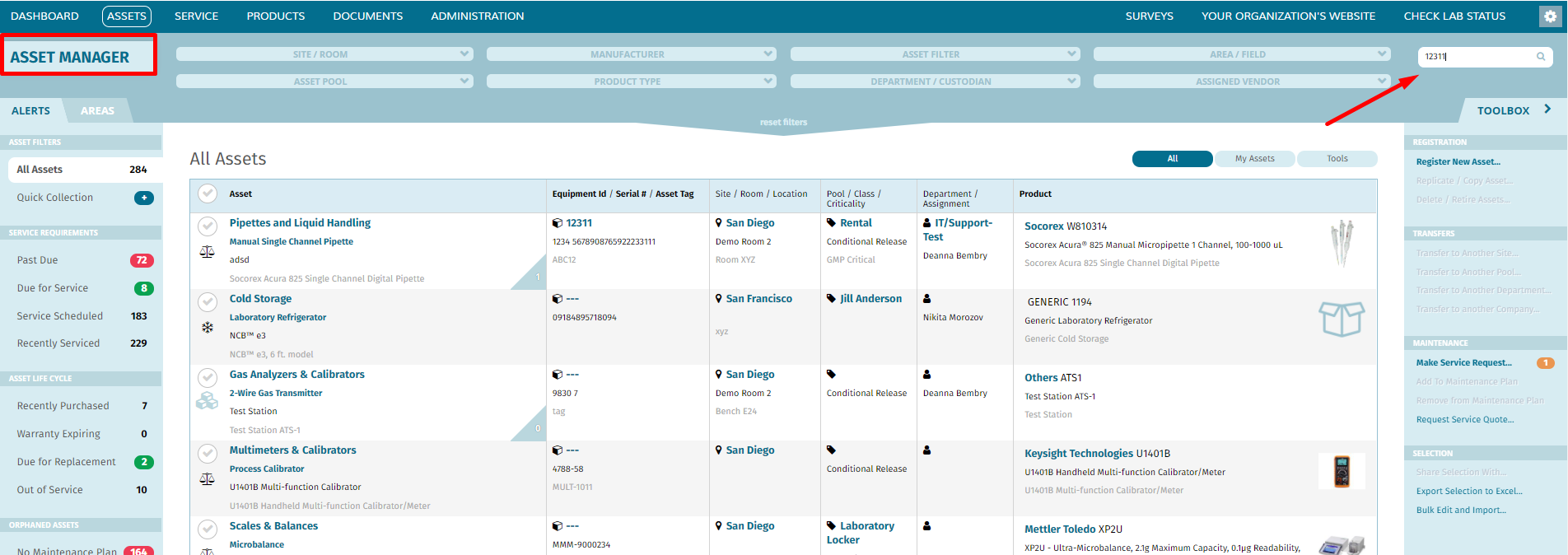The image size is (1568, 555).
Task: Expand the Toolbox panel chevron
Action: pos(1547,109)
